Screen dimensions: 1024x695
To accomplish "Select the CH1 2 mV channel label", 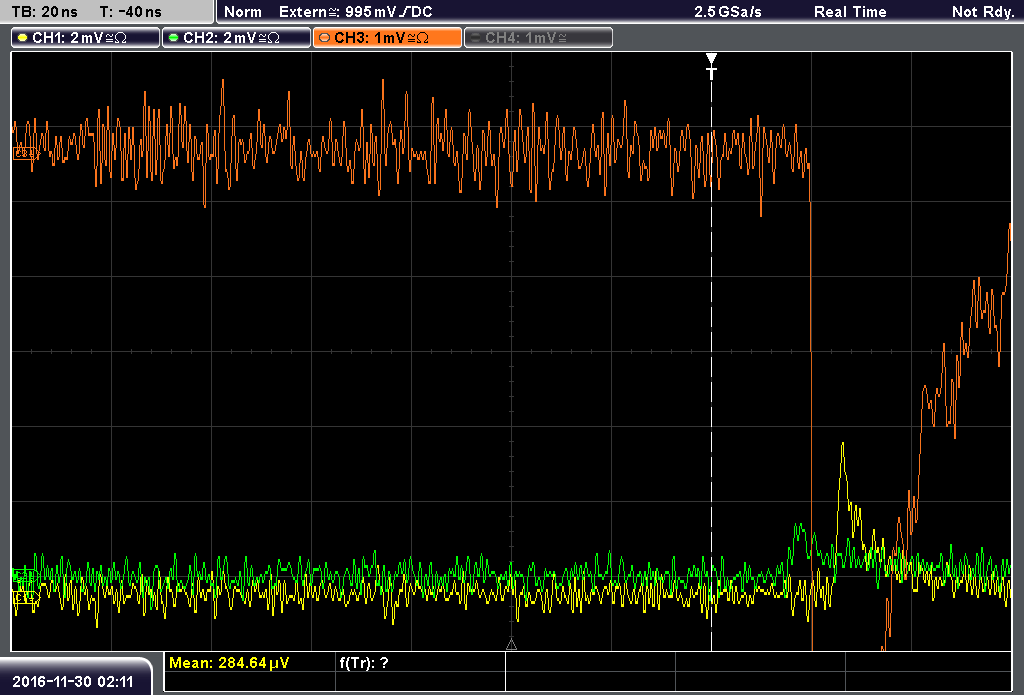I will pyautogui.click(x=86, y=38).
